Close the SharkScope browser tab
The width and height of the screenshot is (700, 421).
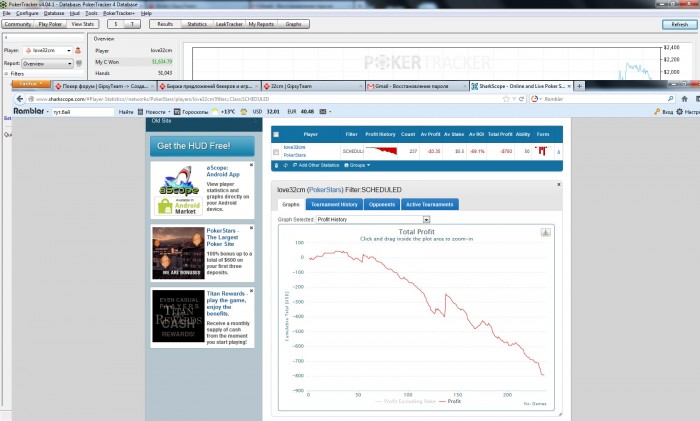pos(569,86)
